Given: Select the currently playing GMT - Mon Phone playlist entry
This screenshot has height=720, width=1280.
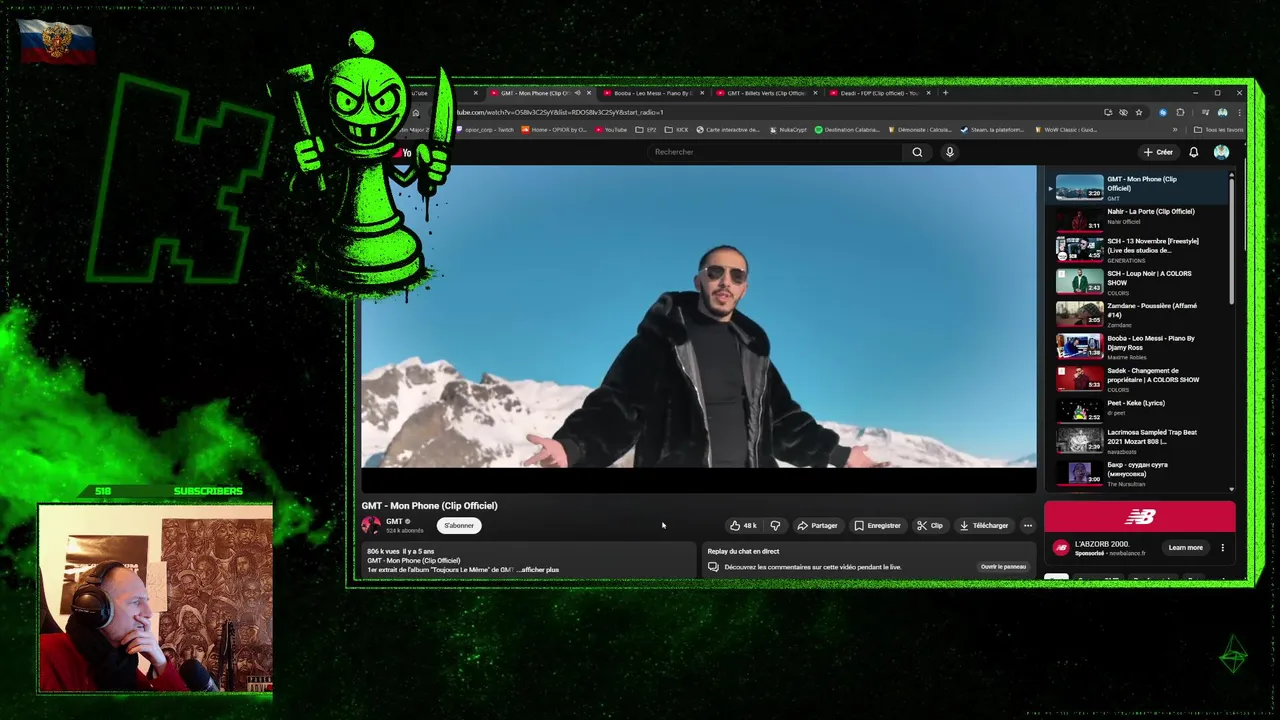Looking at the screenshot, I should click(1138, 187).
